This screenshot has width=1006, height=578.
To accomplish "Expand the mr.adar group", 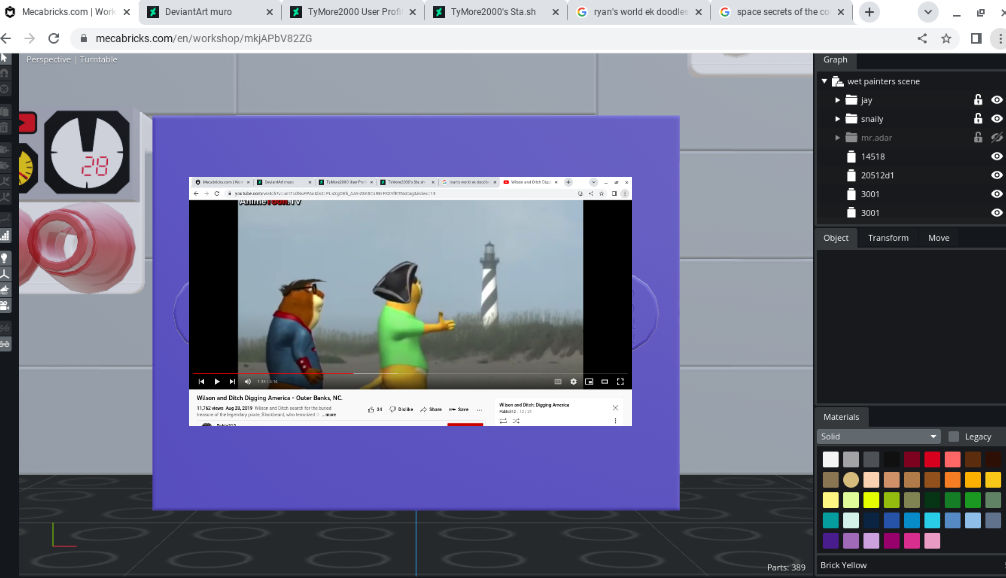I will (x=837, y=137).
